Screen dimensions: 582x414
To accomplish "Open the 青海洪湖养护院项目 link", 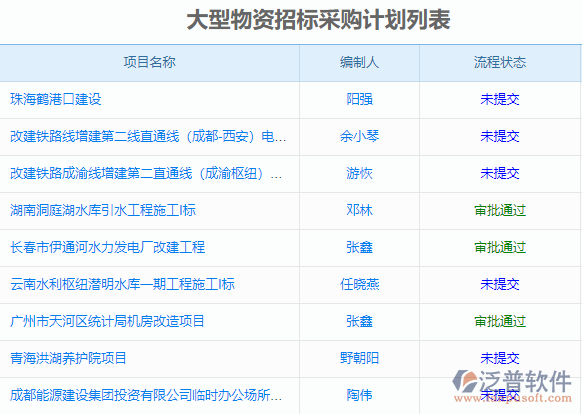I will pos(68,358).
